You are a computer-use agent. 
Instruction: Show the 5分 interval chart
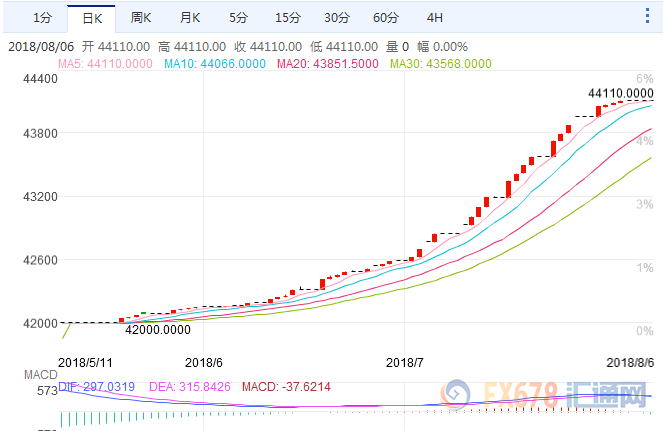tap(238, 18)
